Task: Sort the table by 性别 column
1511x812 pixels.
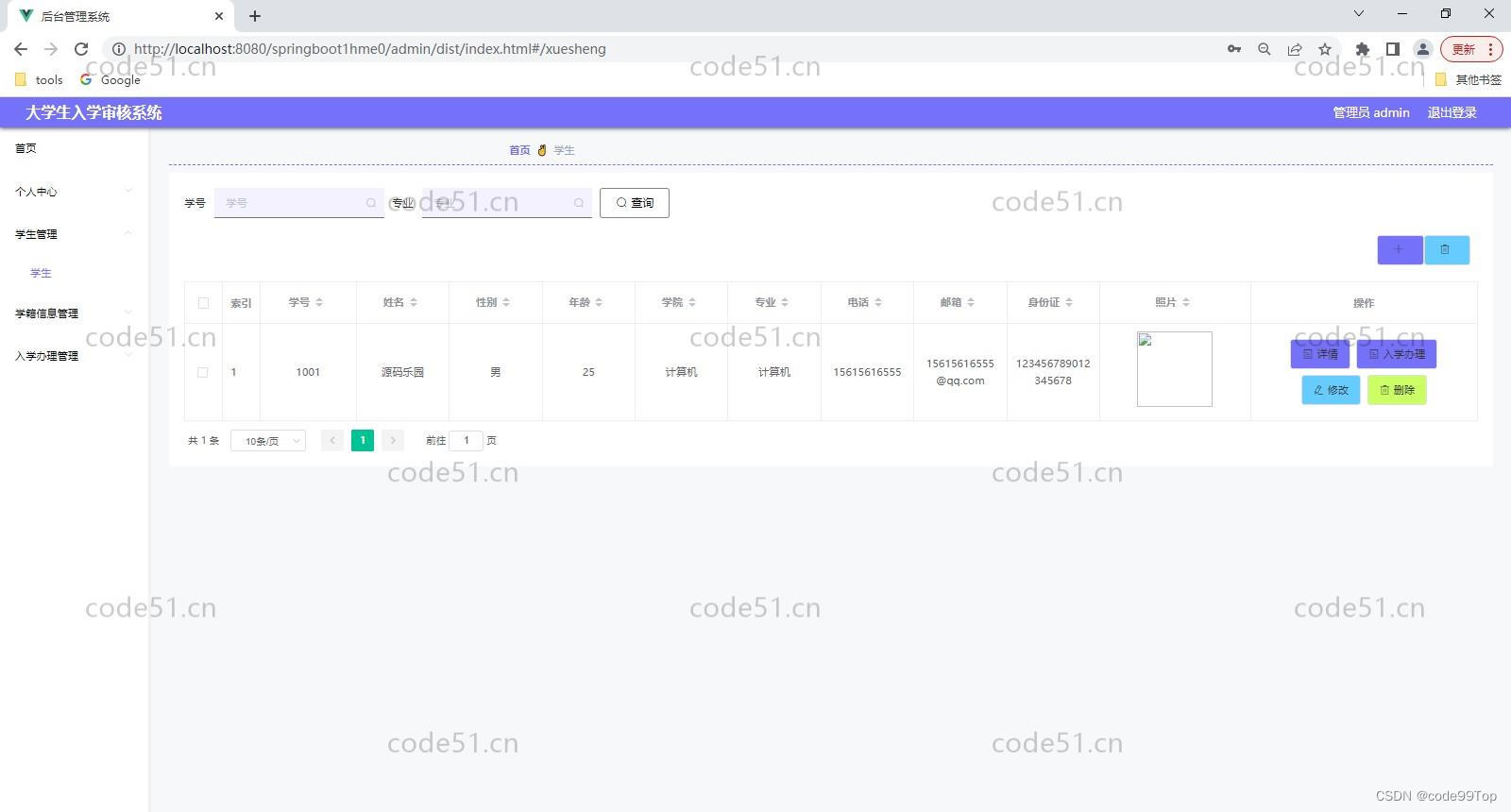Action: (506, 302)
